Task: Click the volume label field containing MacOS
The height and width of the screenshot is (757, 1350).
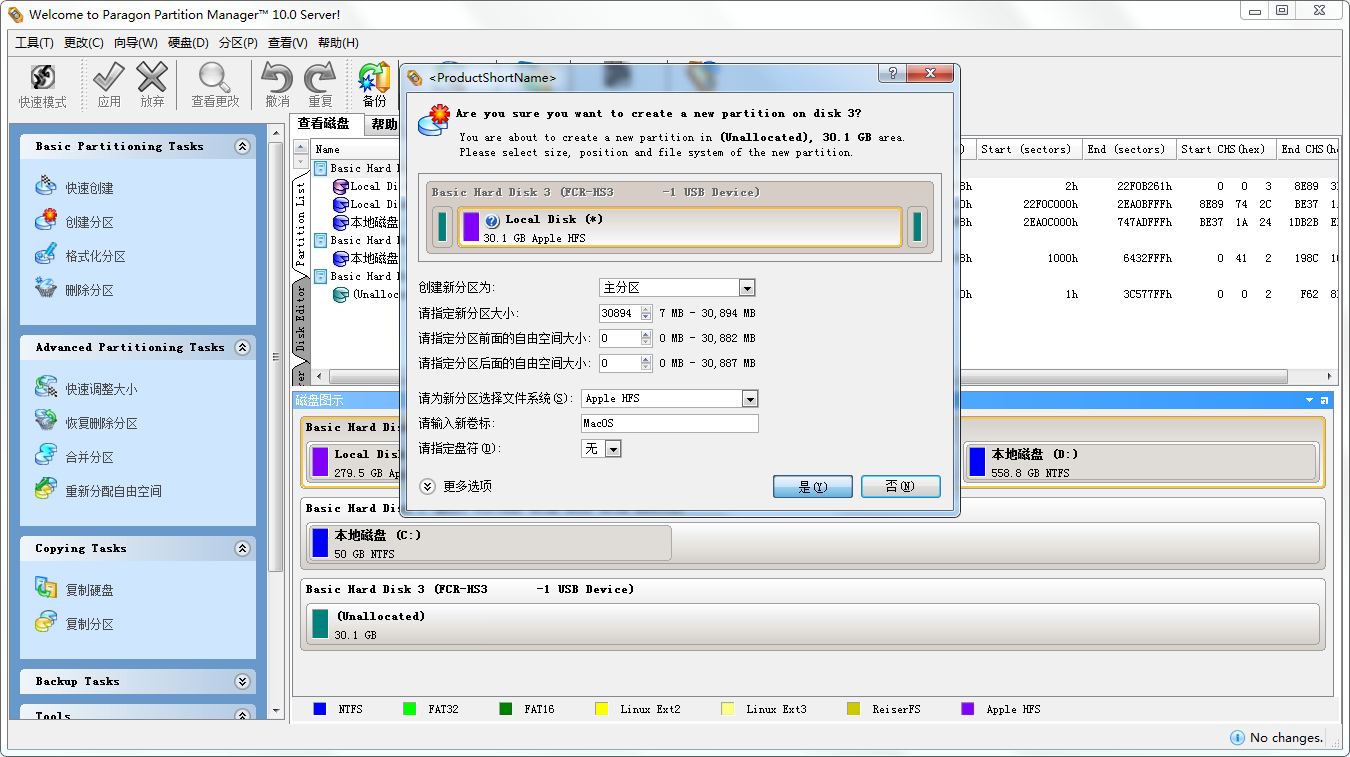Action: pyautogui.click(x=670, y=424)
